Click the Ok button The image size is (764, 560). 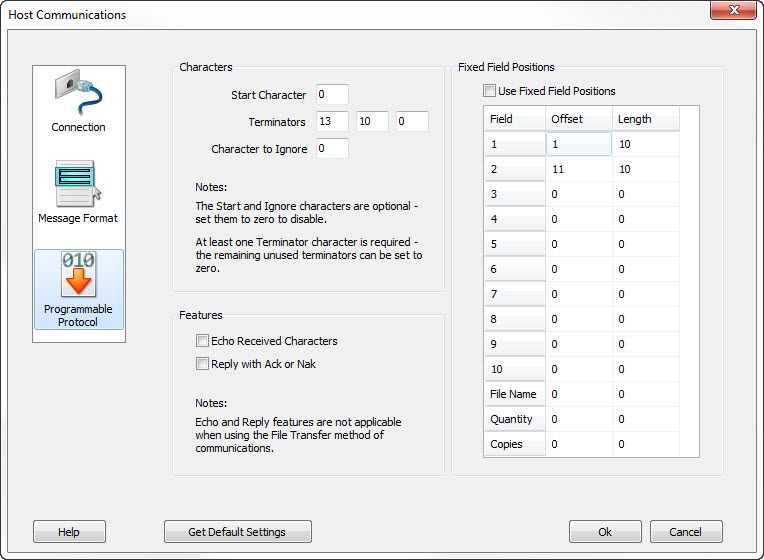[x=605, y=532]
